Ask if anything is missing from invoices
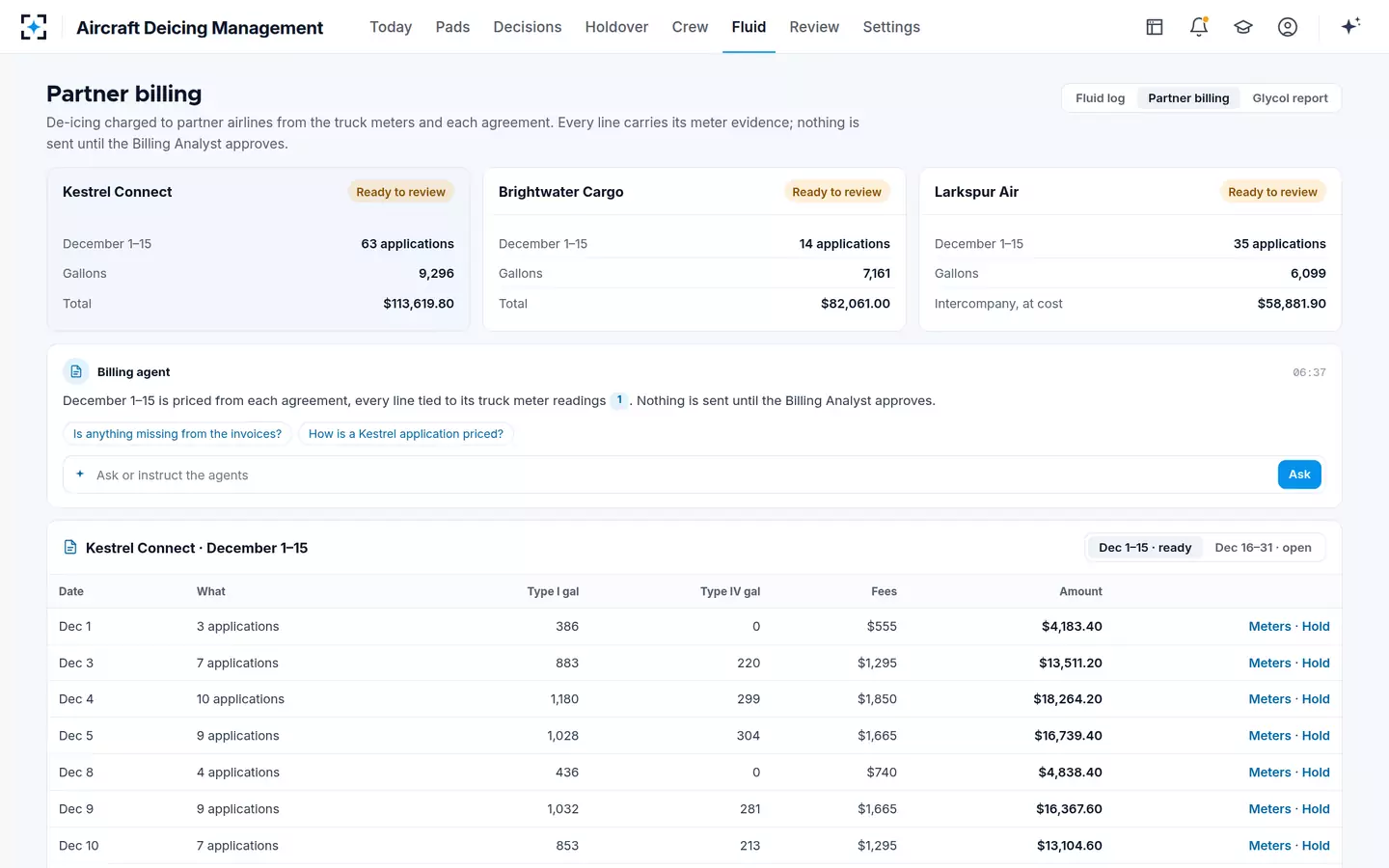This screenshot has height=868, width=1389. coord(177,434)
